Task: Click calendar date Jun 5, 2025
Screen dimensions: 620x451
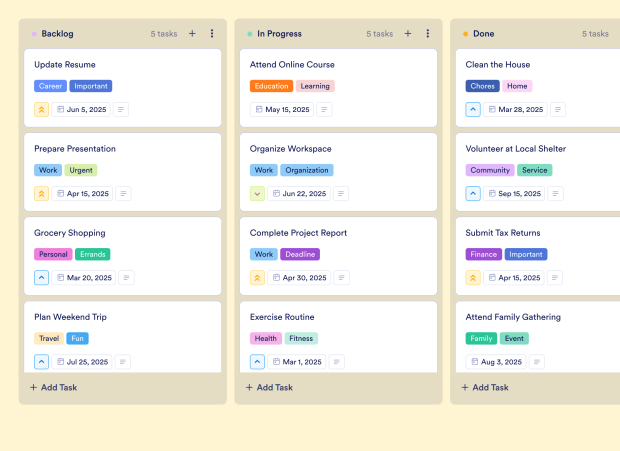Action: tap(82, 110)
